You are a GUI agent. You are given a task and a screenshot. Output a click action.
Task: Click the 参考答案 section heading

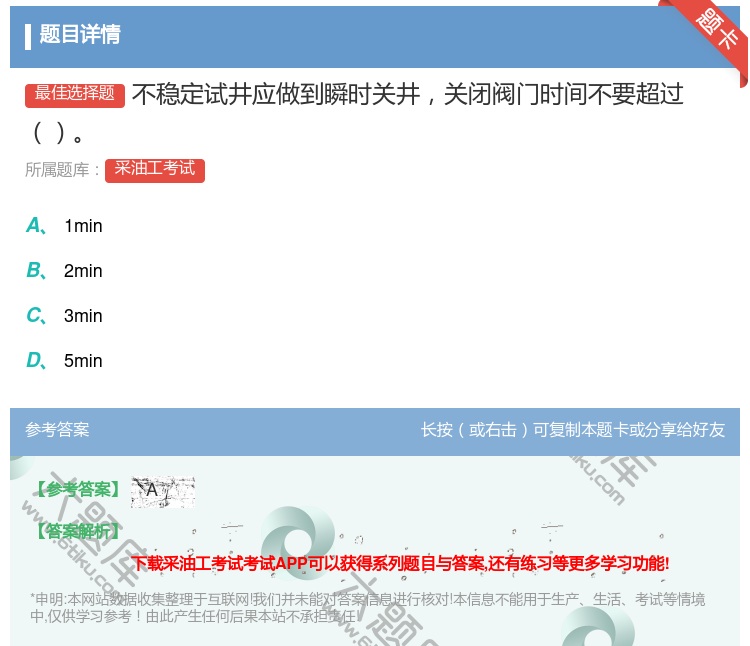[x=57, y=430]
